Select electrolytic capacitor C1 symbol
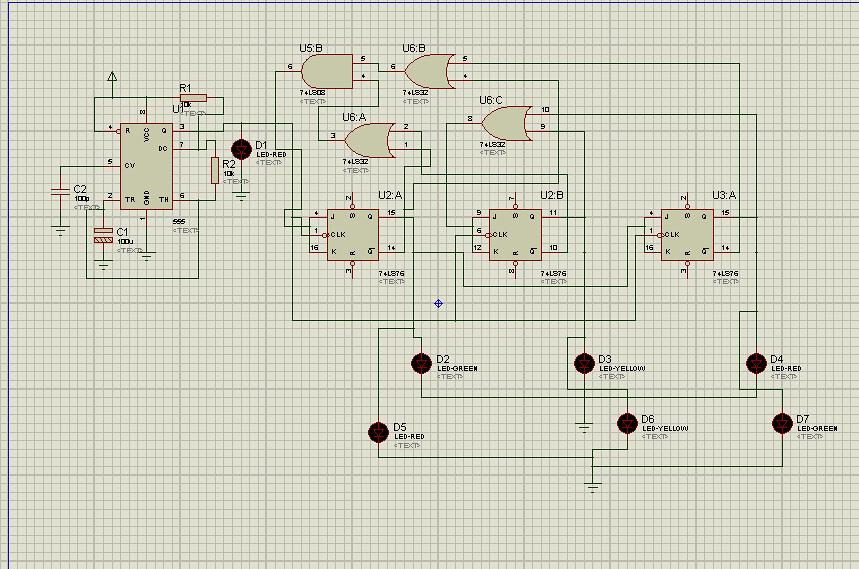 [x=103, y=235]
